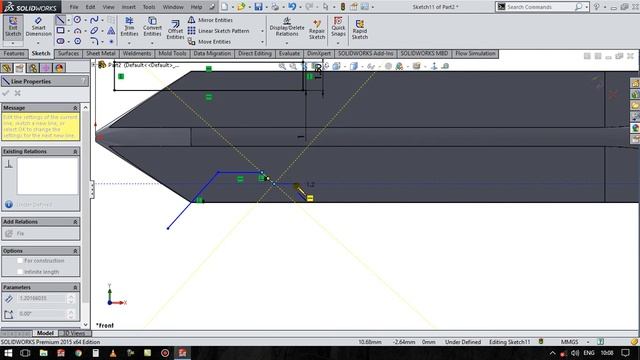Viewport: 640px width, 360px height.
Task: Select the Polygon sketch tool
Action: 77,41
